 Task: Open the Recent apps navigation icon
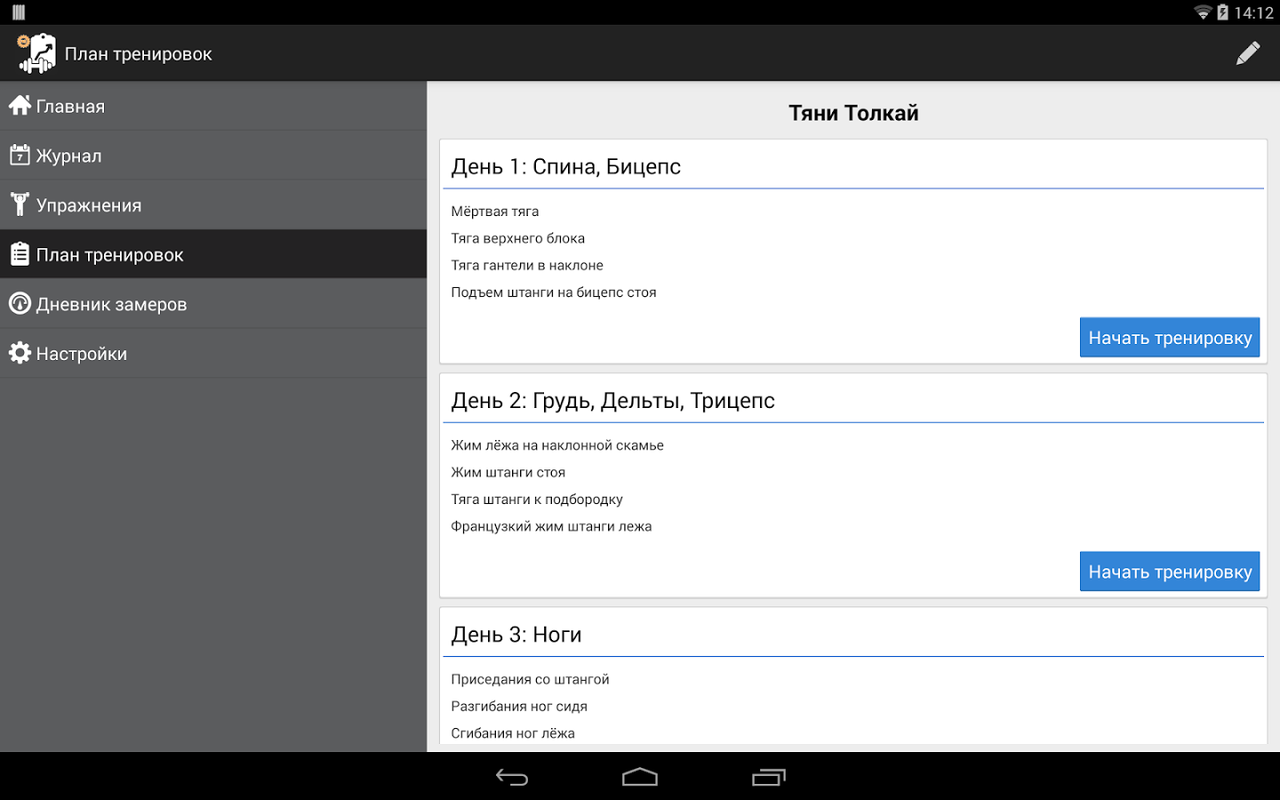coord(768,776)
